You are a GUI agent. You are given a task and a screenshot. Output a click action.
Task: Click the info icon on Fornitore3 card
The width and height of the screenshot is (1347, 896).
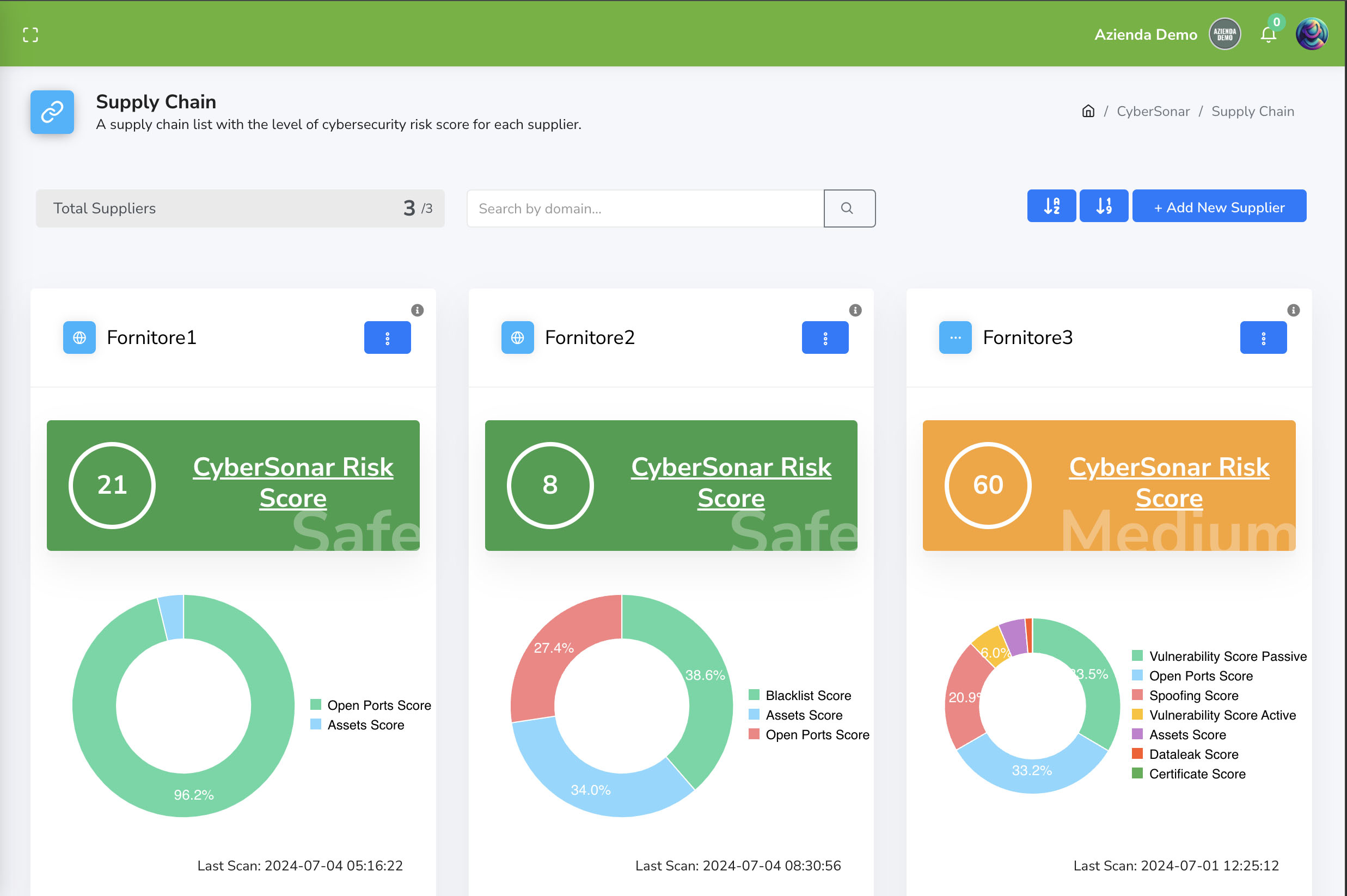(1291, 310)
